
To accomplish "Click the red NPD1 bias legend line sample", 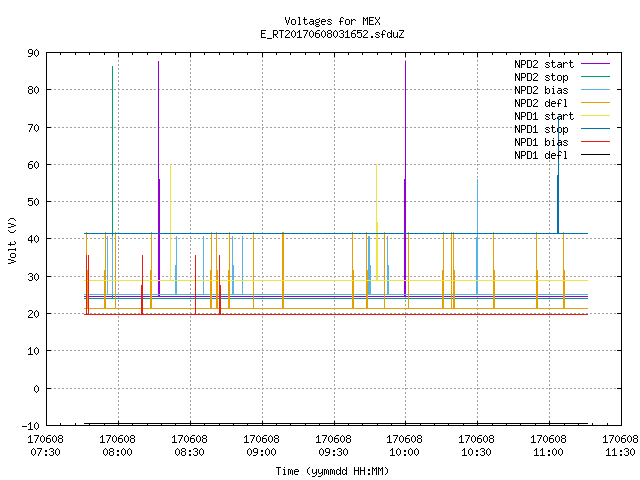I will 596,142.
